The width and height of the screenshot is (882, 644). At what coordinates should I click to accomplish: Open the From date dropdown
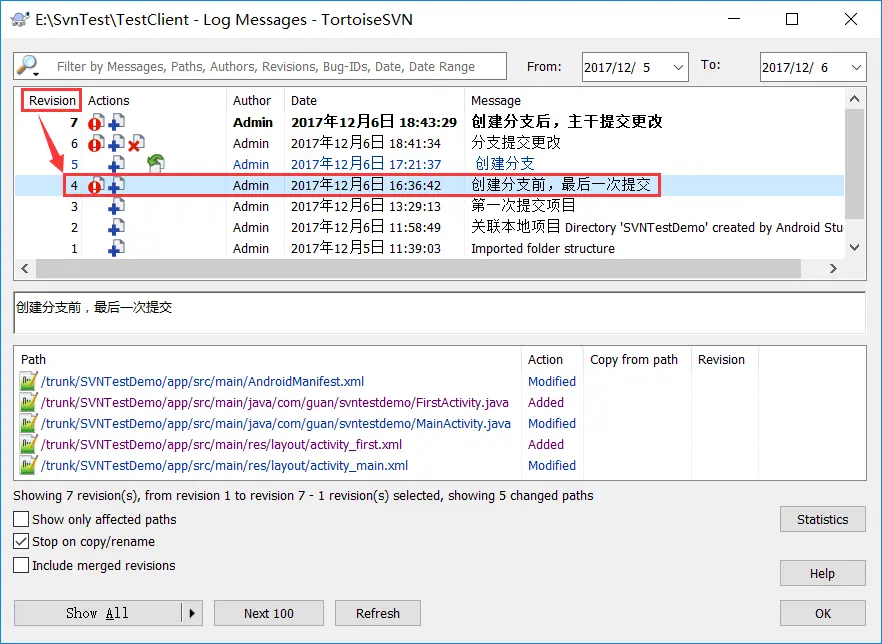(678, 67)
